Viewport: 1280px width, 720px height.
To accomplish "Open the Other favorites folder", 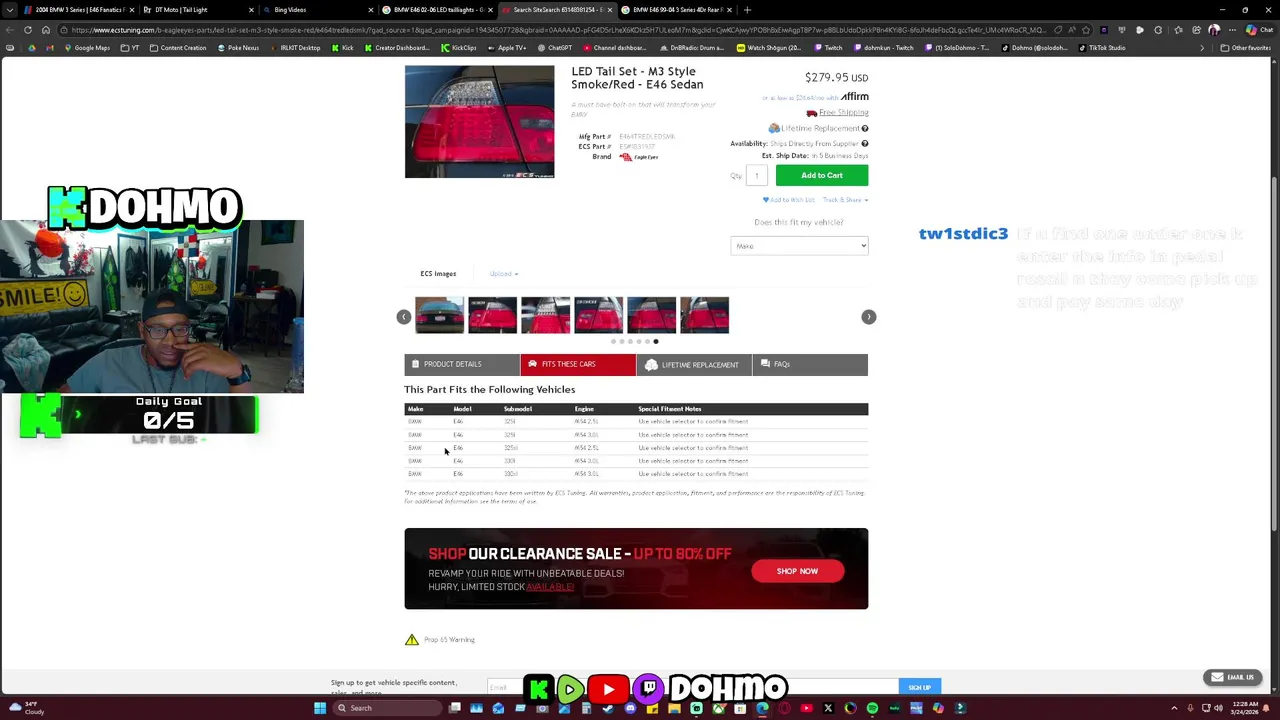I will 1245,48.
